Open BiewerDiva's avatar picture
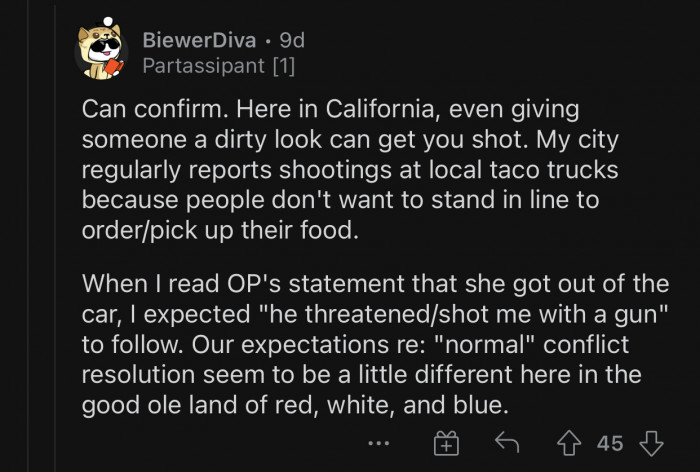The width and height of the screenshot is (700, 472). 101,52
